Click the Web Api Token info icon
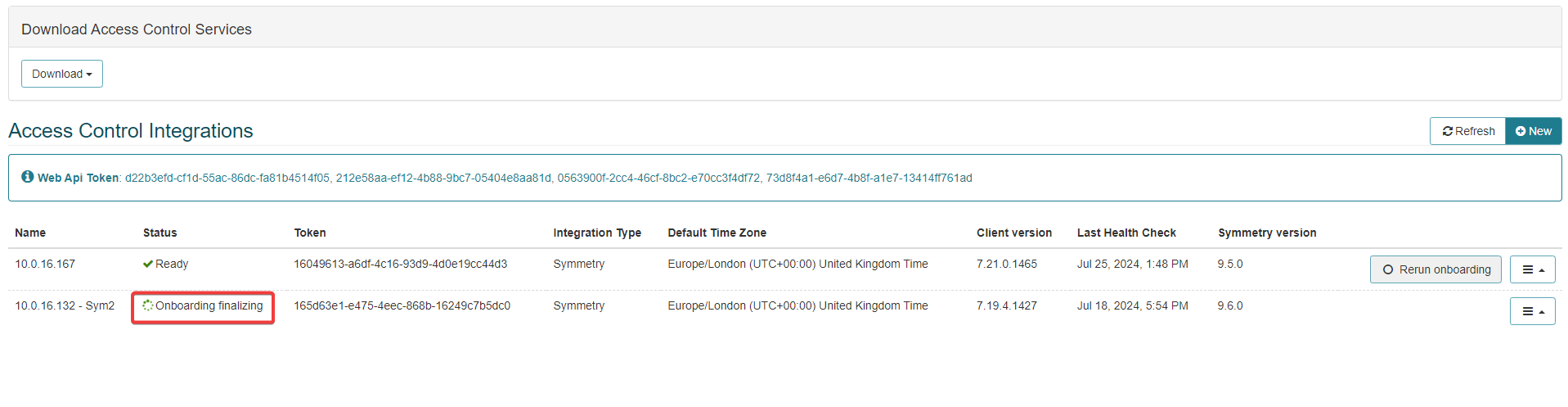 28,177
